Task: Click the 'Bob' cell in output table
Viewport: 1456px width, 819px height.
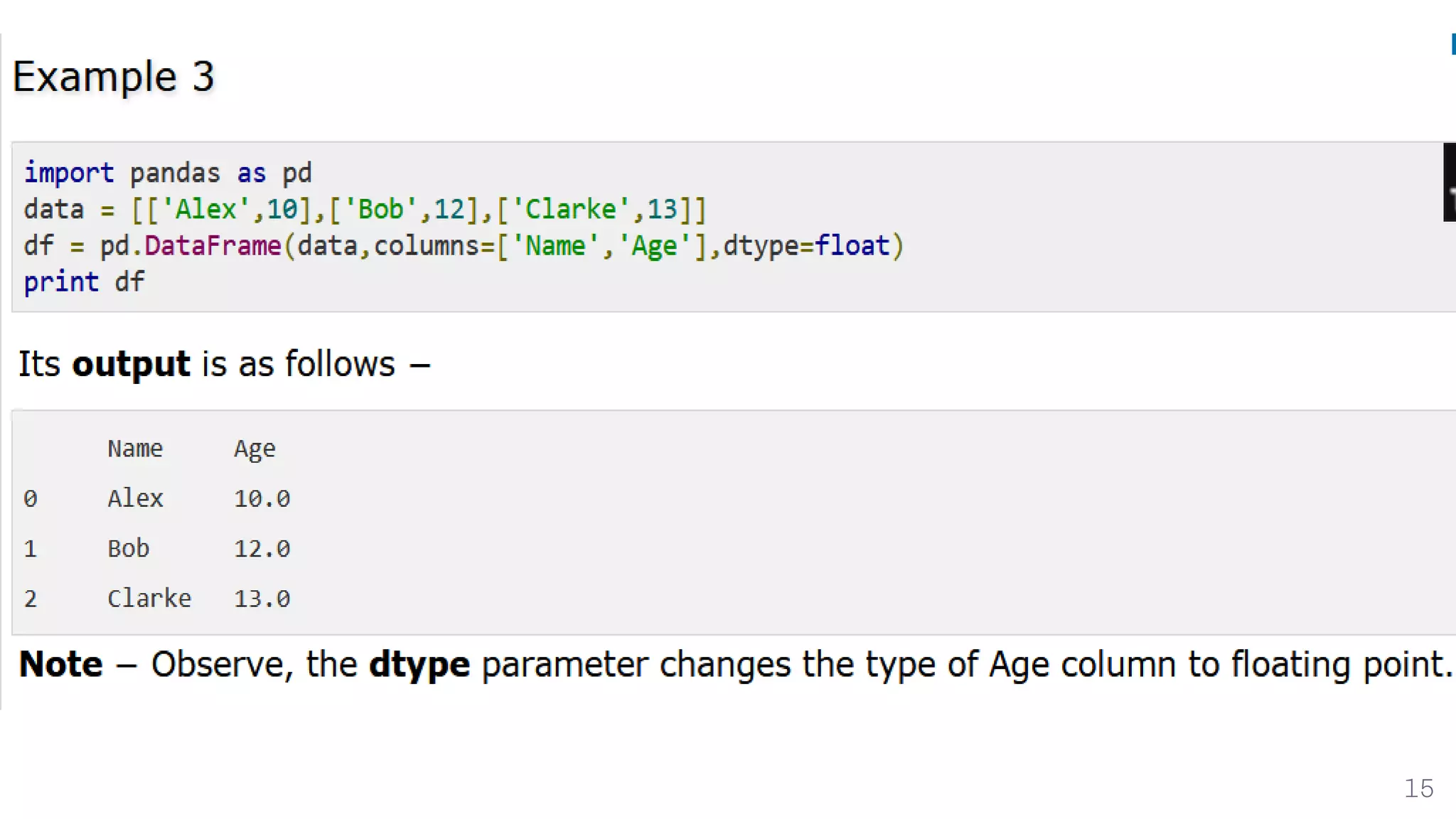Action: click(129, 549)
